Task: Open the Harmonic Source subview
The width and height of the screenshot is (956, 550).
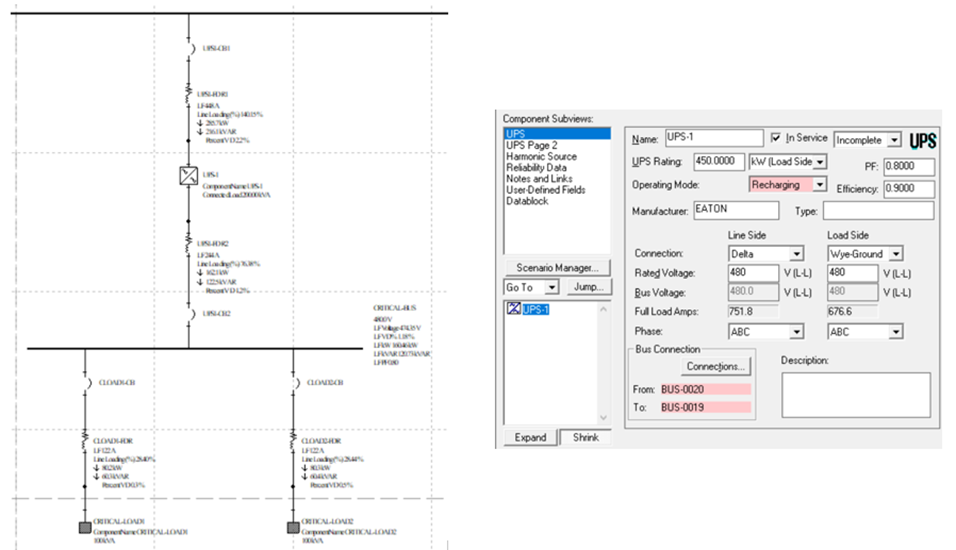Action: [x=541, y=156]
